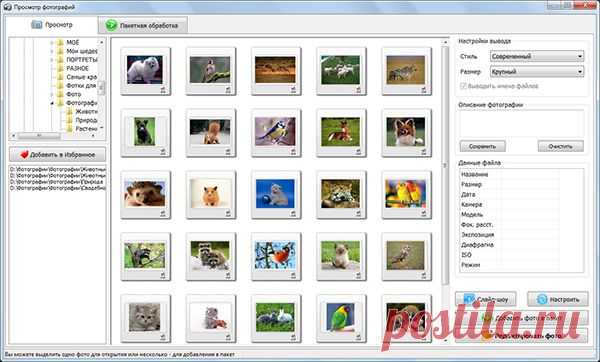
Task: Select the blue tit bird thumbnail
Action: tap(275, 132)
